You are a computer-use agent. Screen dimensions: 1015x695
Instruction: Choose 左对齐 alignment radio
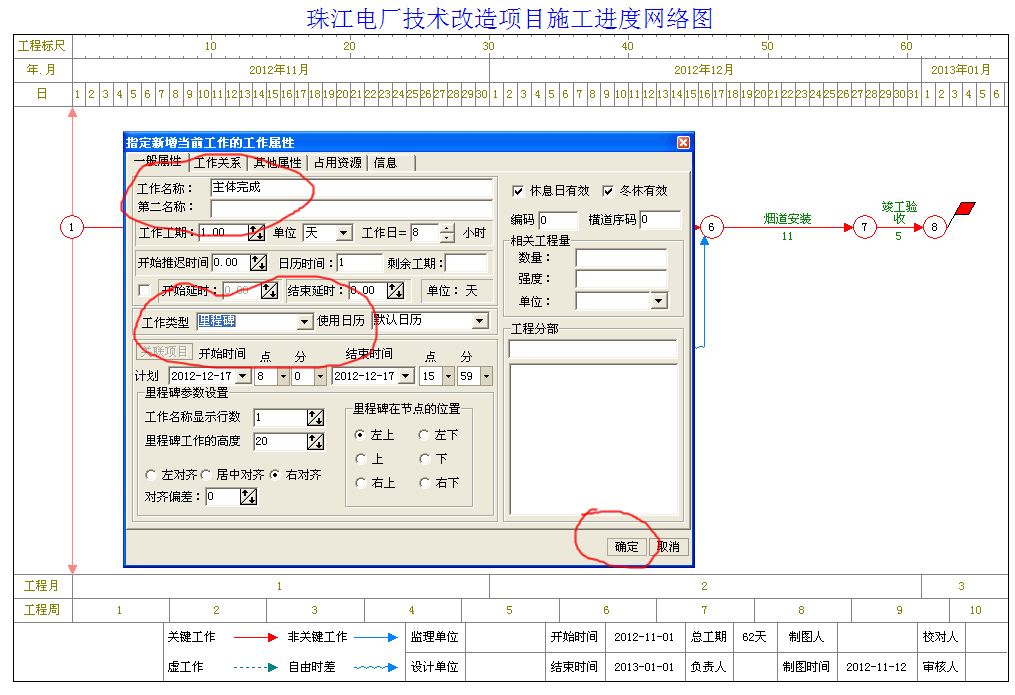(x=151, y=475)
